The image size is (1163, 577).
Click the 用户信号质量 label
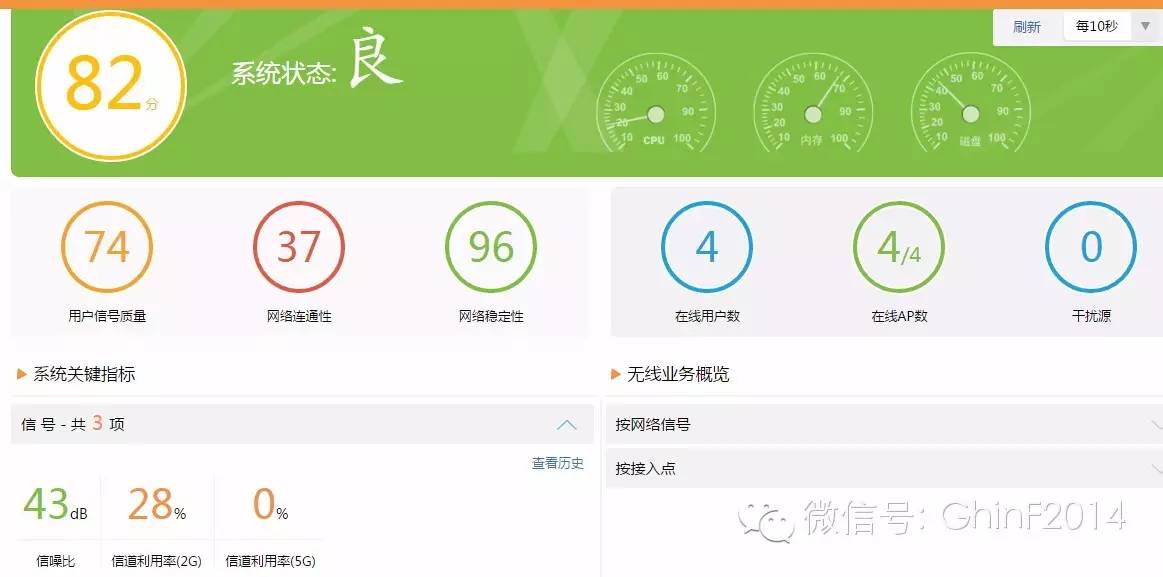(107, 317)
